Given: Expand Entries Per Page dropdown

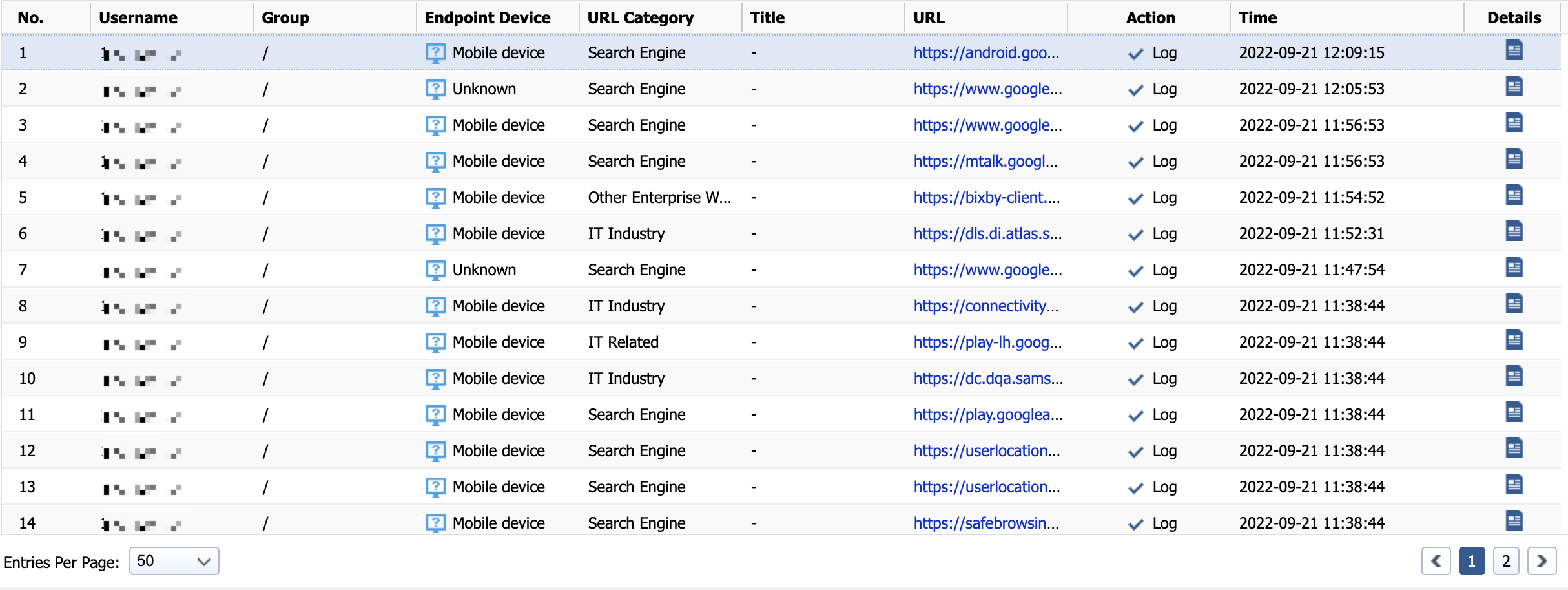Looking at the screenshot, I should [174, 561].
